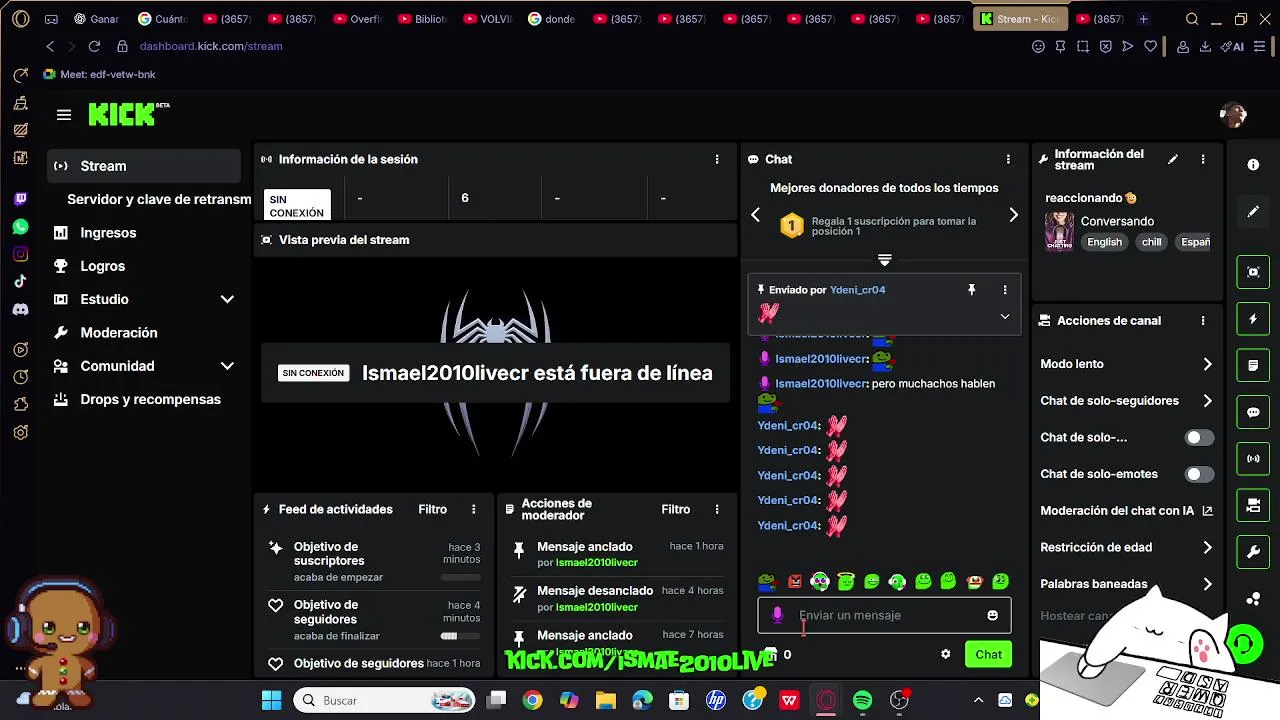Toggle stream preview widget in right sidebar

pos(1253,272)
